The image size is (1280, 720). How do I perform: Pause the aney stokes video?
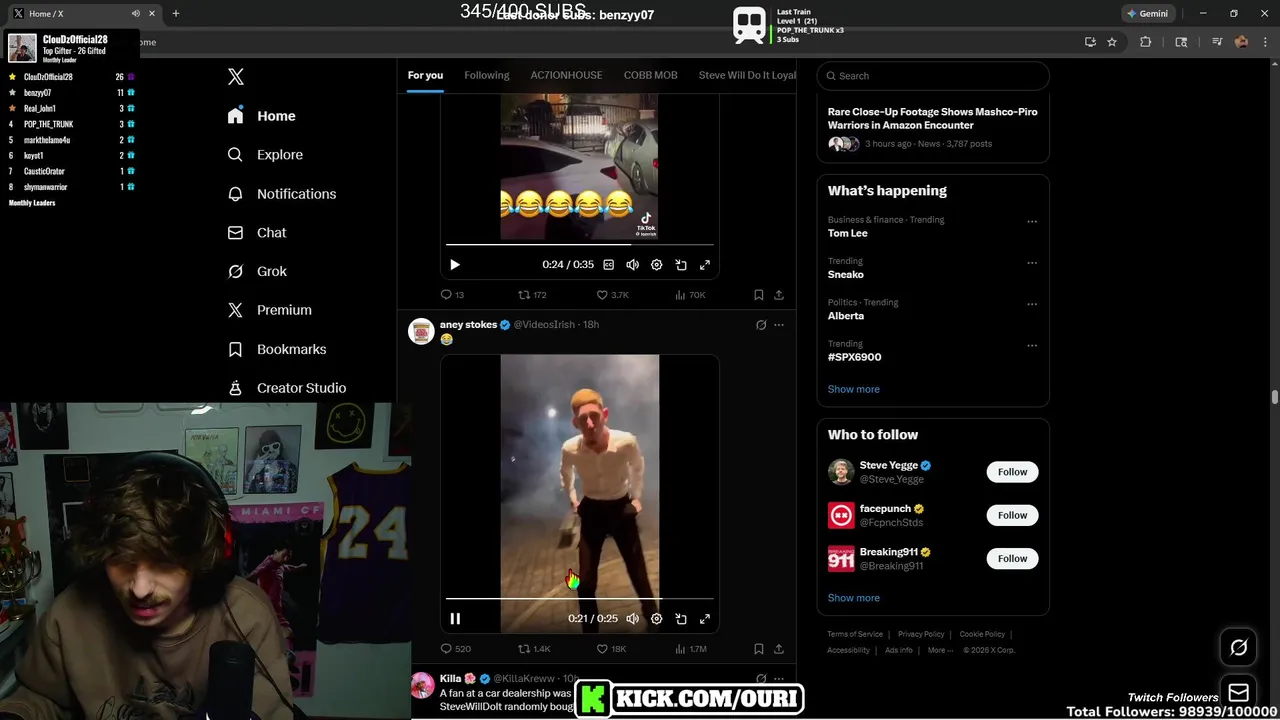(455, 619)
